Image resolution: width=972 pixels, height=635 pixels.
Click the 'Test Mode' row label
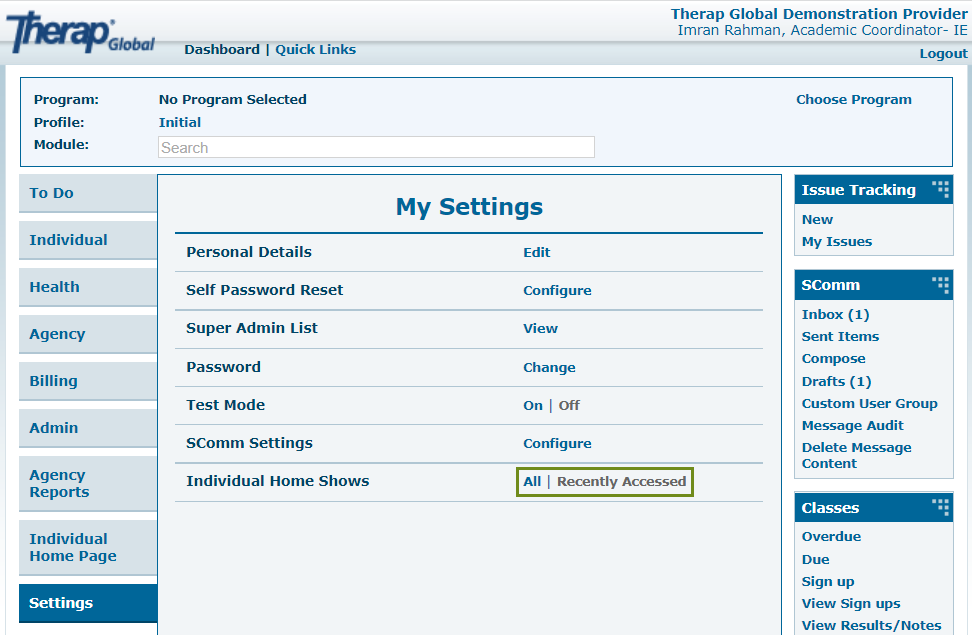point(226,406)
